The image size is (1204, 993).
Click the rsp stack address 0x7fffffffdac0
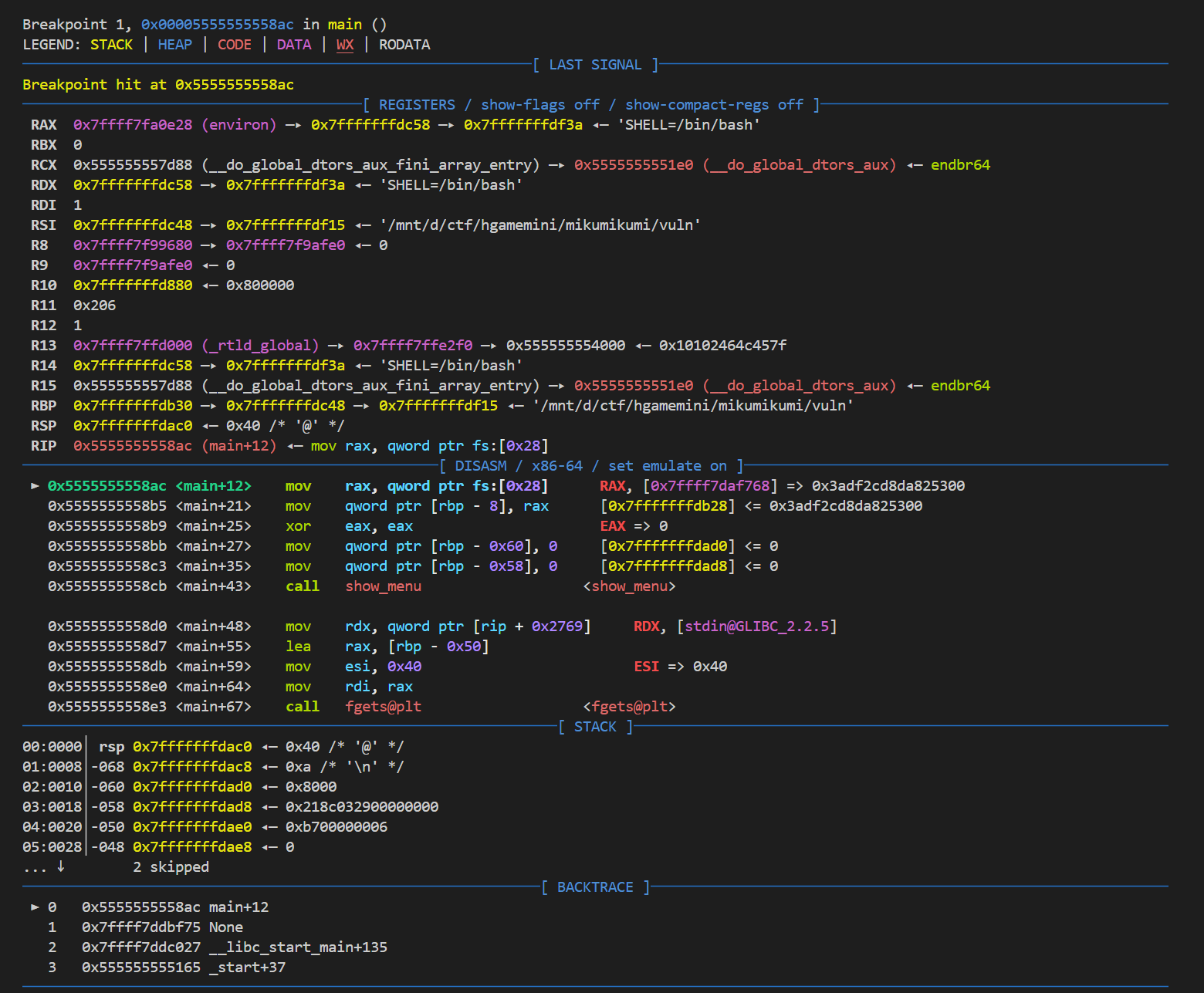pyautogui.click(x=192, y=747)
